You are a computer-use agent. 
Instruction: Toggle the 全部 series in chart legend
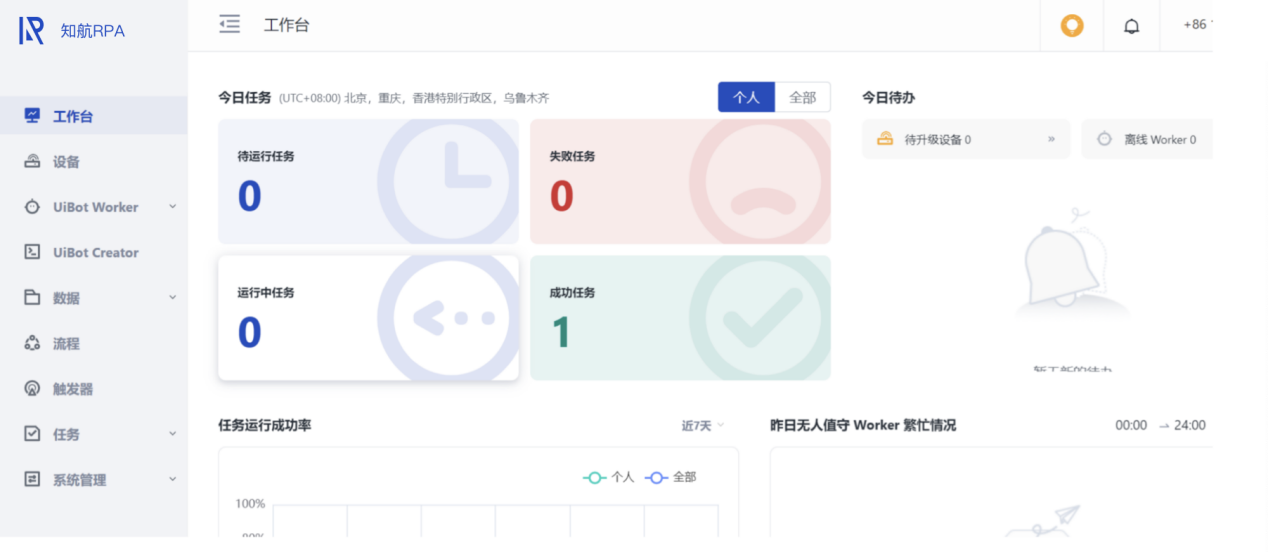pyautogui.click(x=671, y=478)
